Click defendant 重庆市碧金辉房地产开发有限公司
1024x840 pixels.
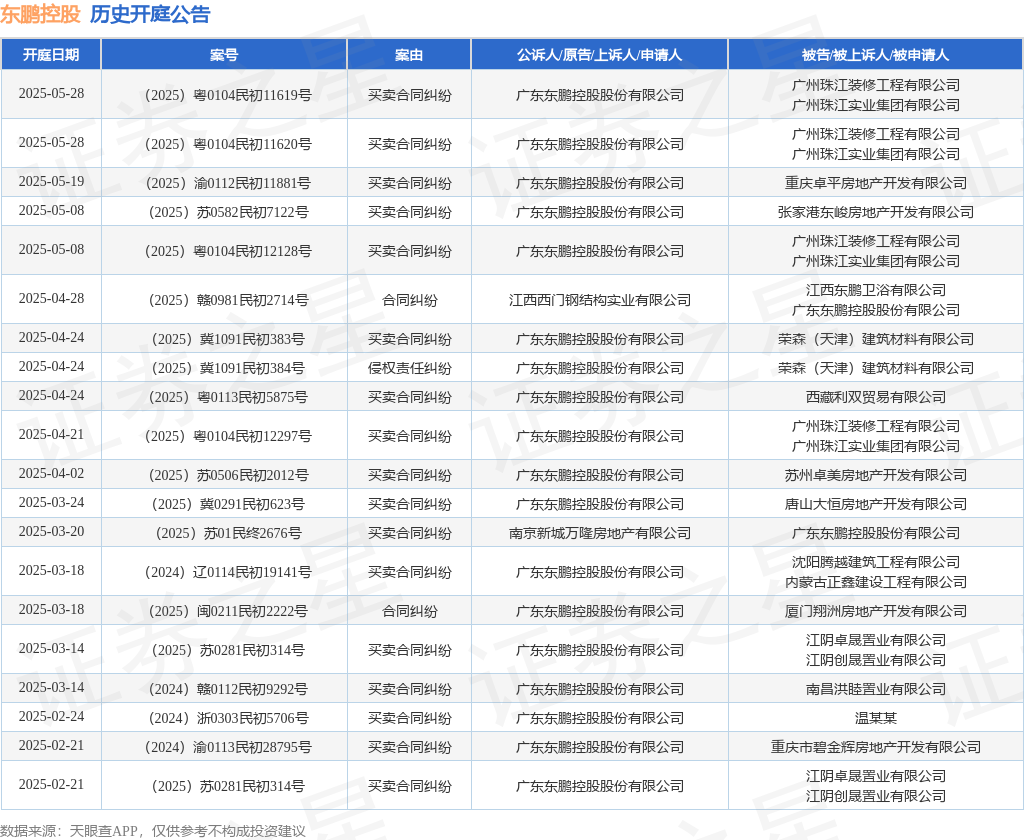(x=875, y=747)
